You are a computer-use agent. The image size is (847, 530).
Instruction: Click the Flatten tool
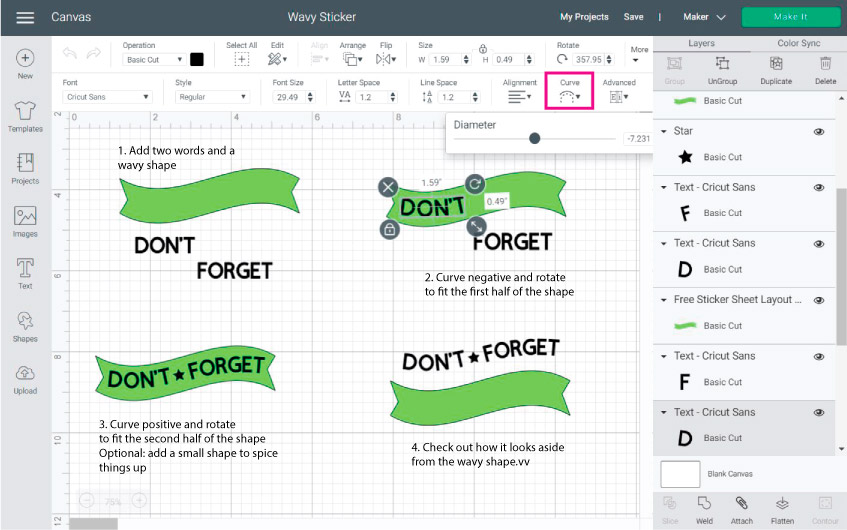click(x=782, y=510)
